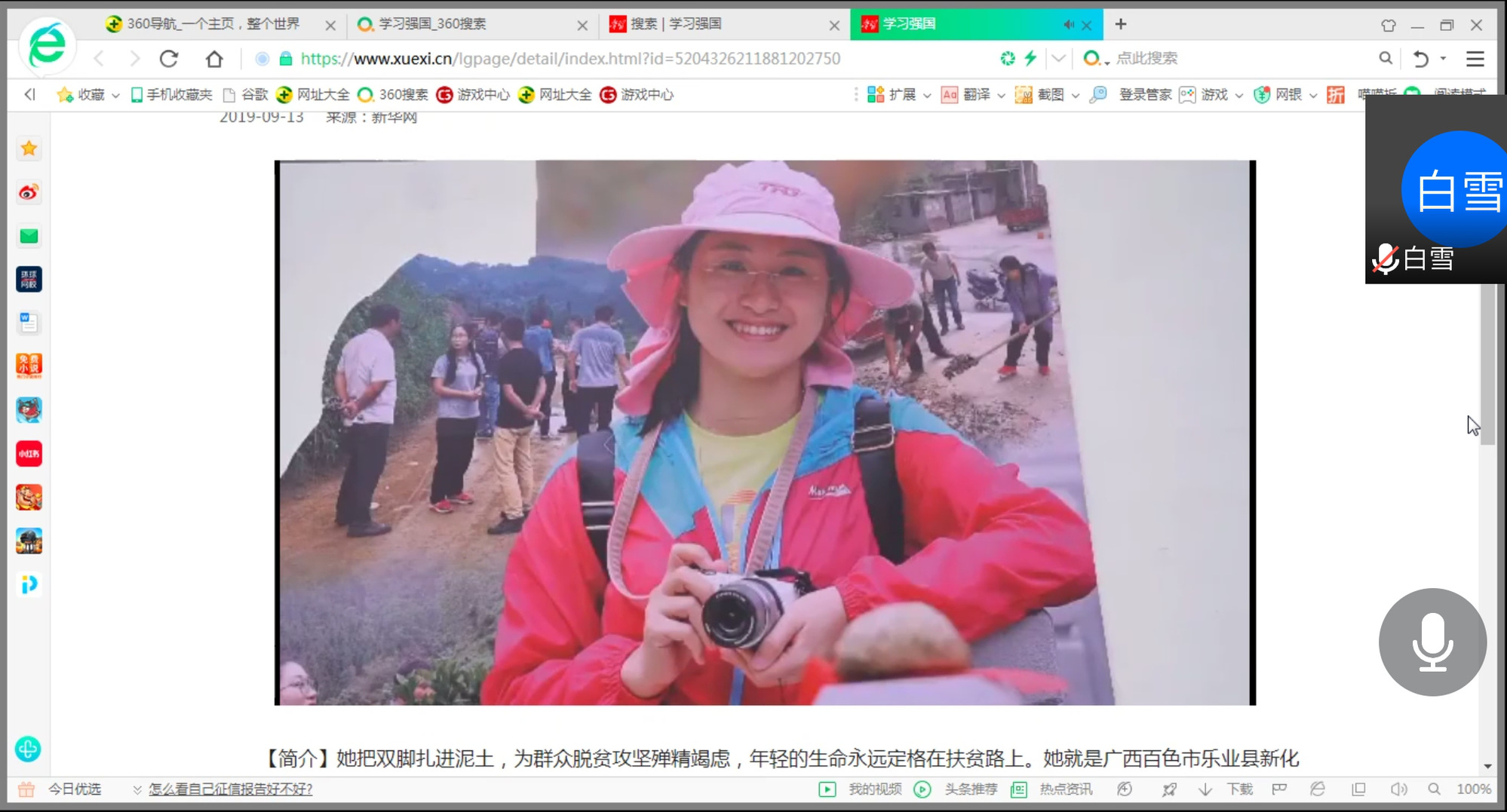Unmute the microphone beside 白雪 name
Viewport: 1507px width, 812px height.
click(1385, 259)
